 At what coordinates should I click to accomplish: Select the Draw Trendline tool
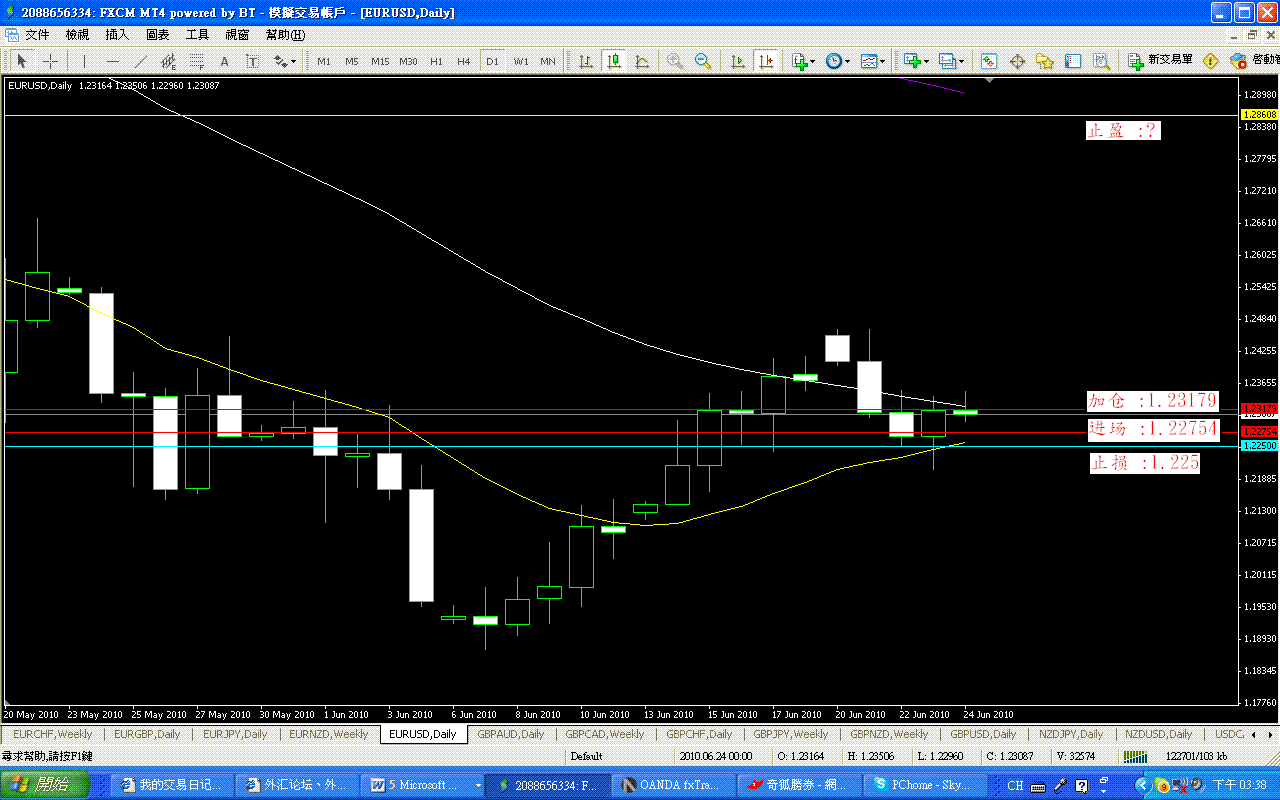[140, 61]
